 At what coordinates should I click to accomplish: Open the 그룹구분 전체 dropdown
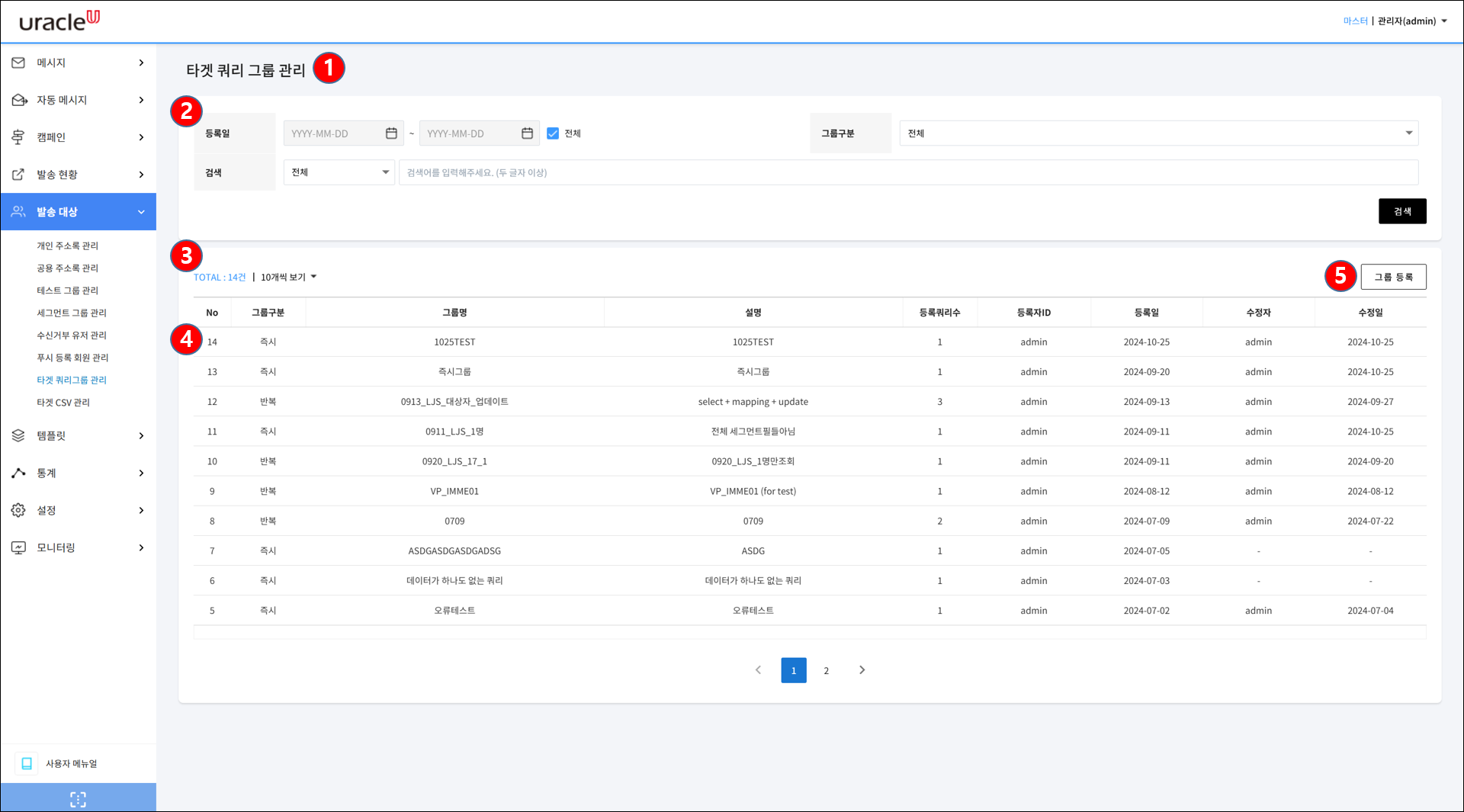pos(1159,133)
